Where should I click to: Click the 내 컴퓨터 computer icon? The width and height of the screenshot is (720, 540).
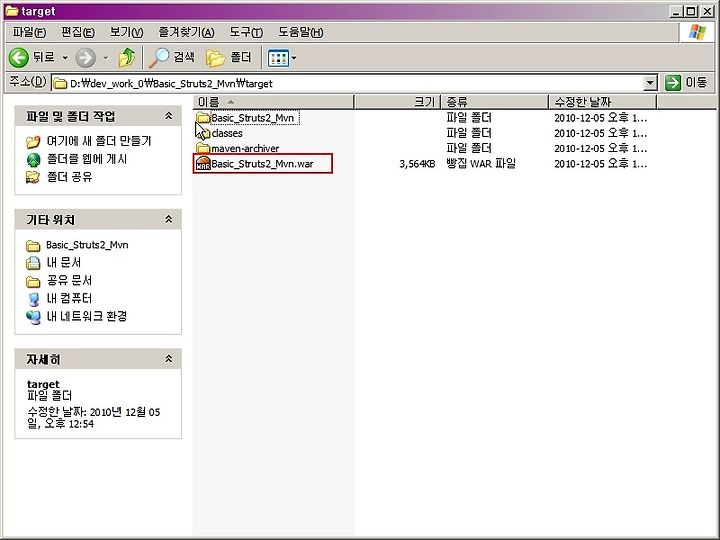[33, 299]
